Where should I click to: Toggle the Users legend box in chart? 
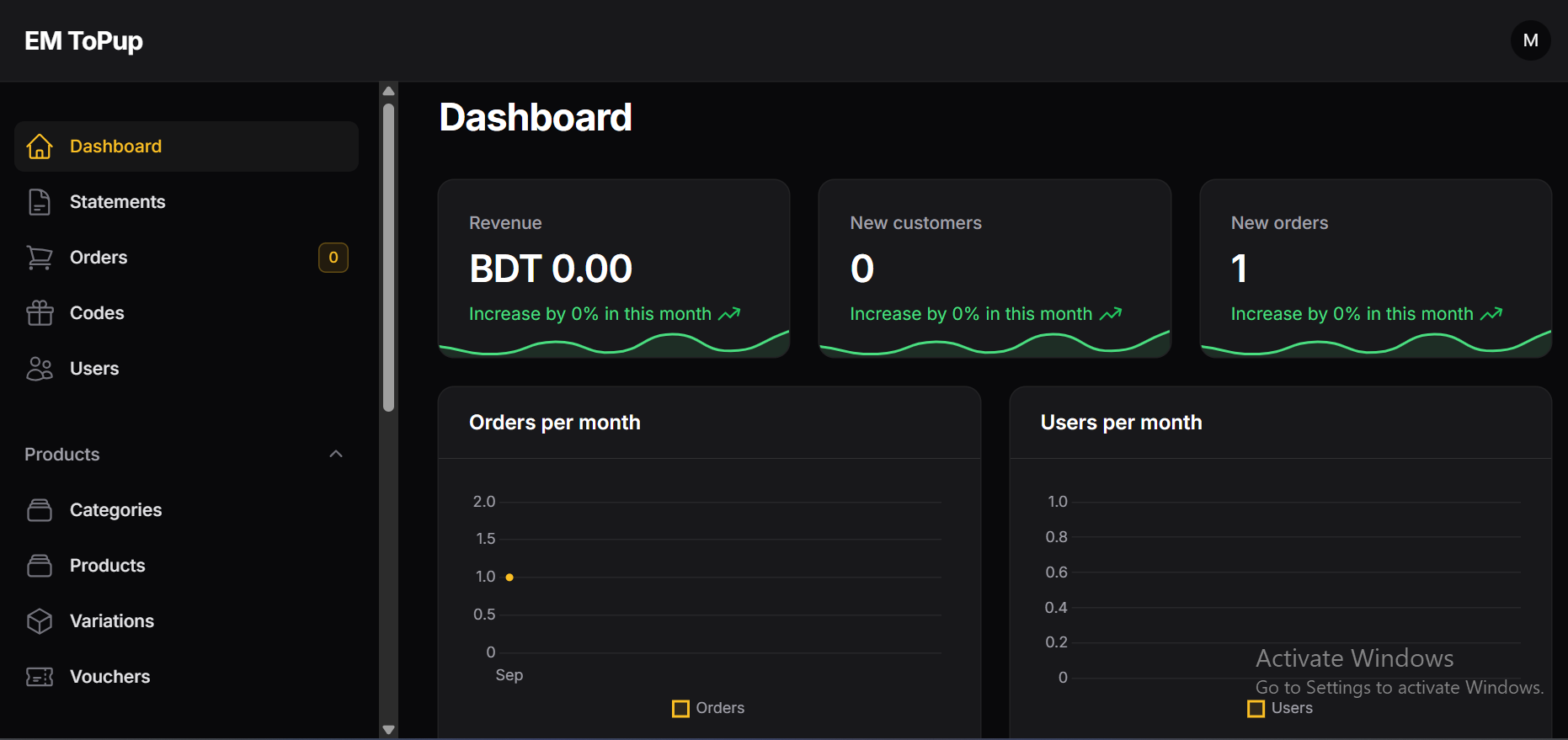[1256, 709]
